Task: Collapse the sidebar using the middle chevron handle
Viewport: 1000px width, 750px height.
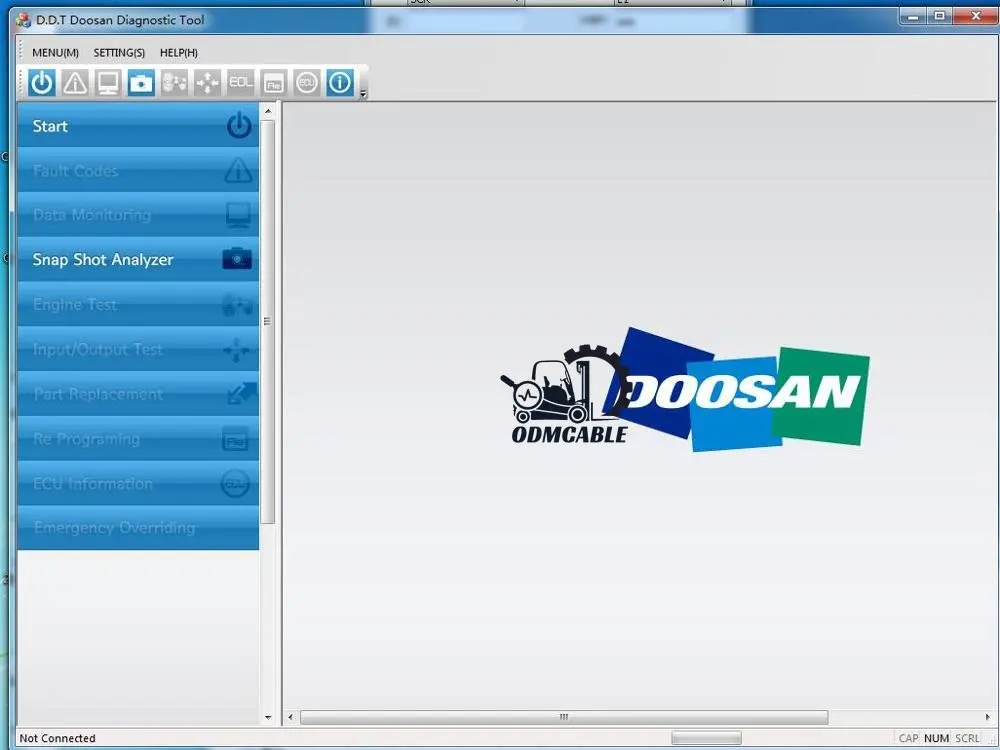Action: [x=267, y=321]
